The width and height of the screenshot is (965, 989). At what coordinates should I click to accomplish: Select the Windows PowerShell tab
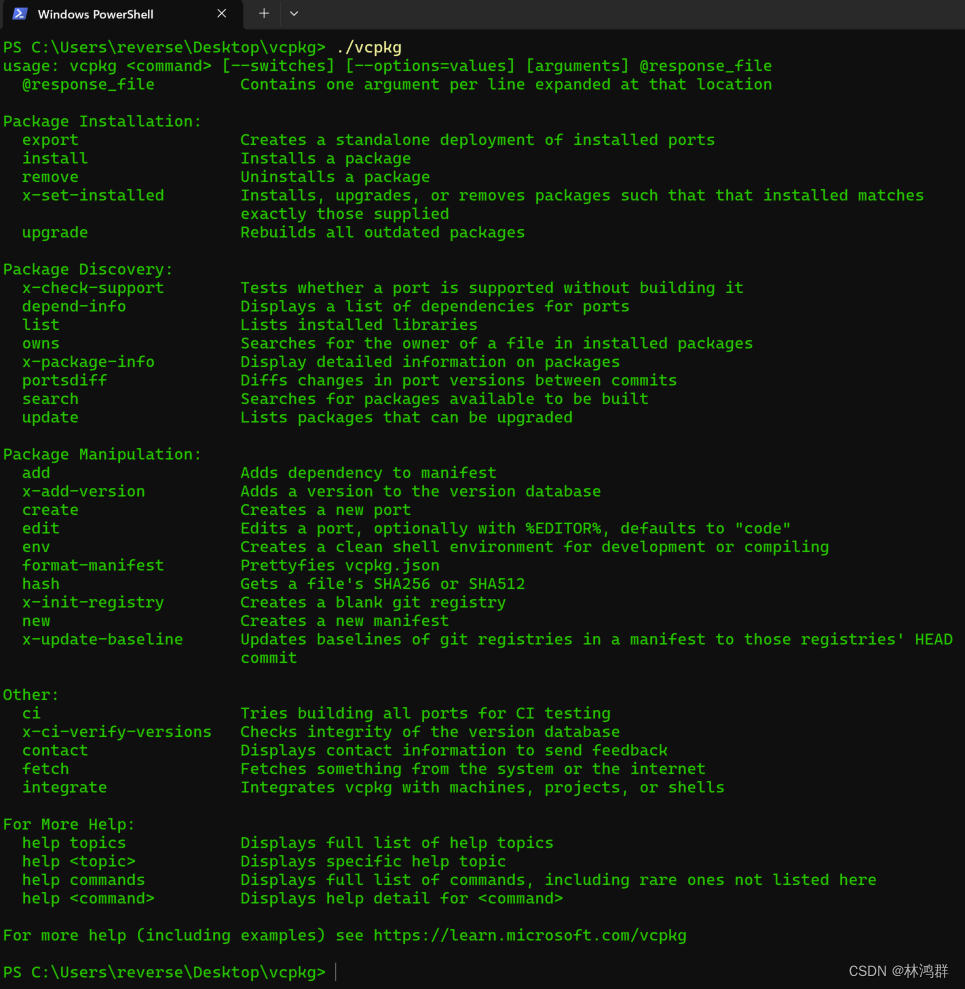(122, 15)
